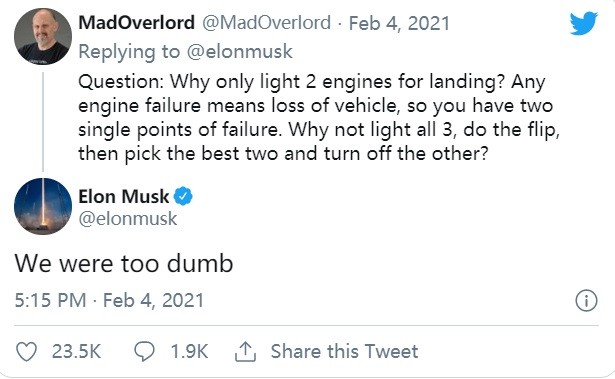Click the Elon Musk display name
615x379 pixels.
coord(124,196)
